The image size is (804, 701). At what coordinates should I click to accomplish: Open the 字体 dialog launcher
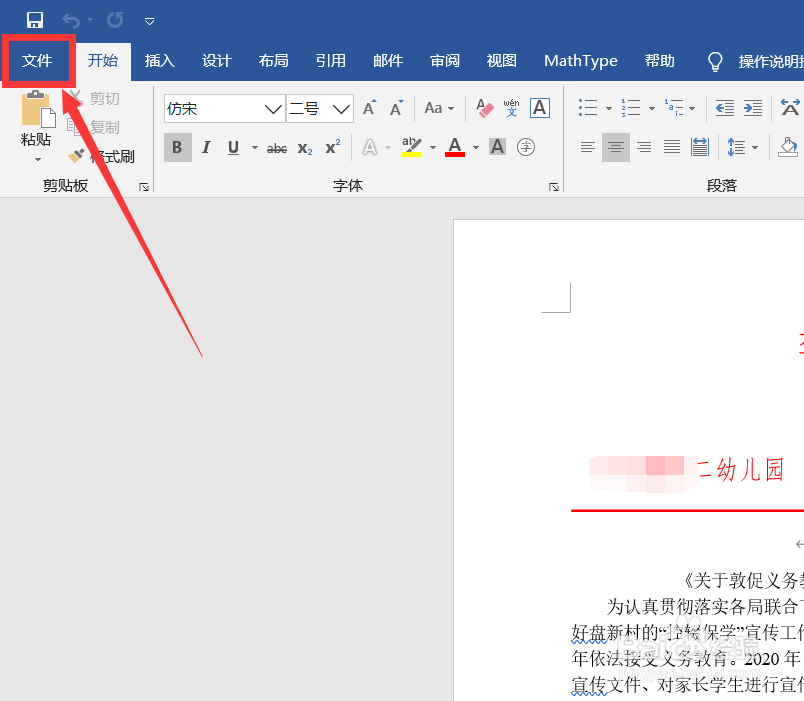(553, 186)
